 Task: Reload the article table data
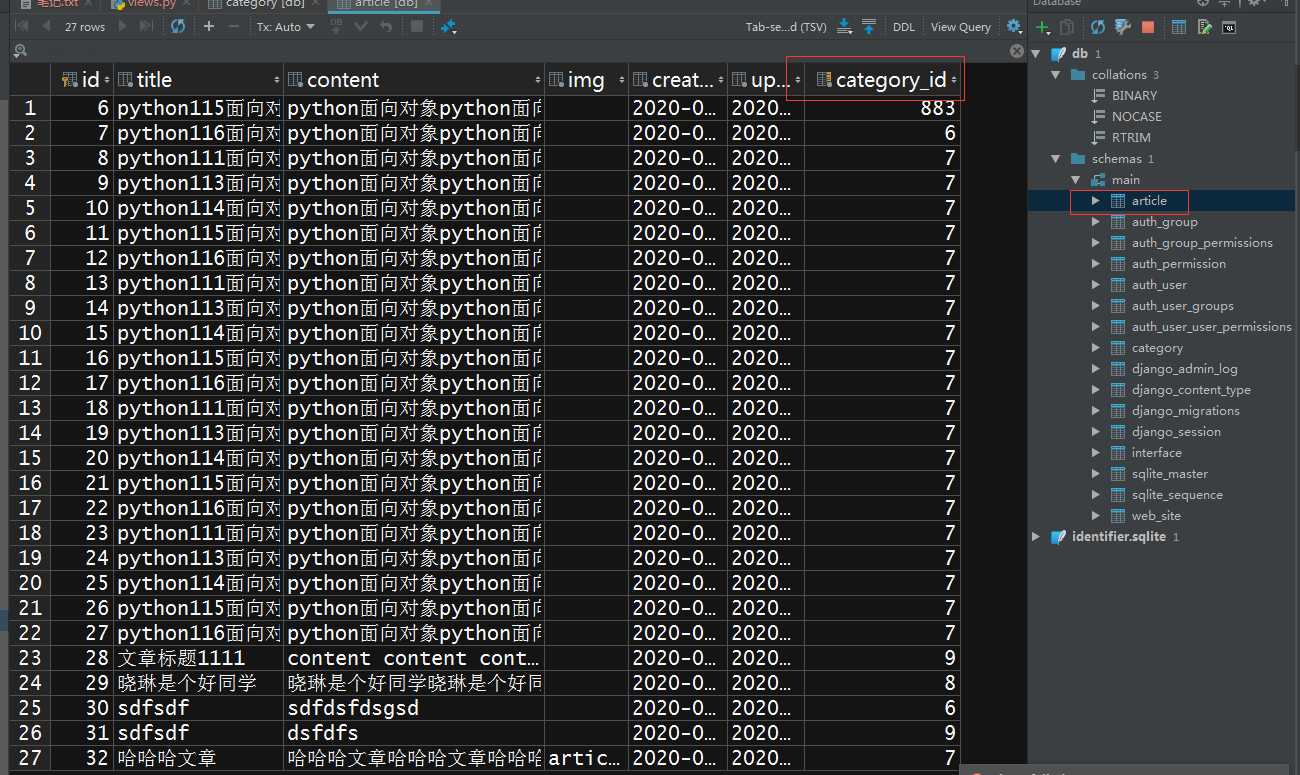[x=178, y=27]
